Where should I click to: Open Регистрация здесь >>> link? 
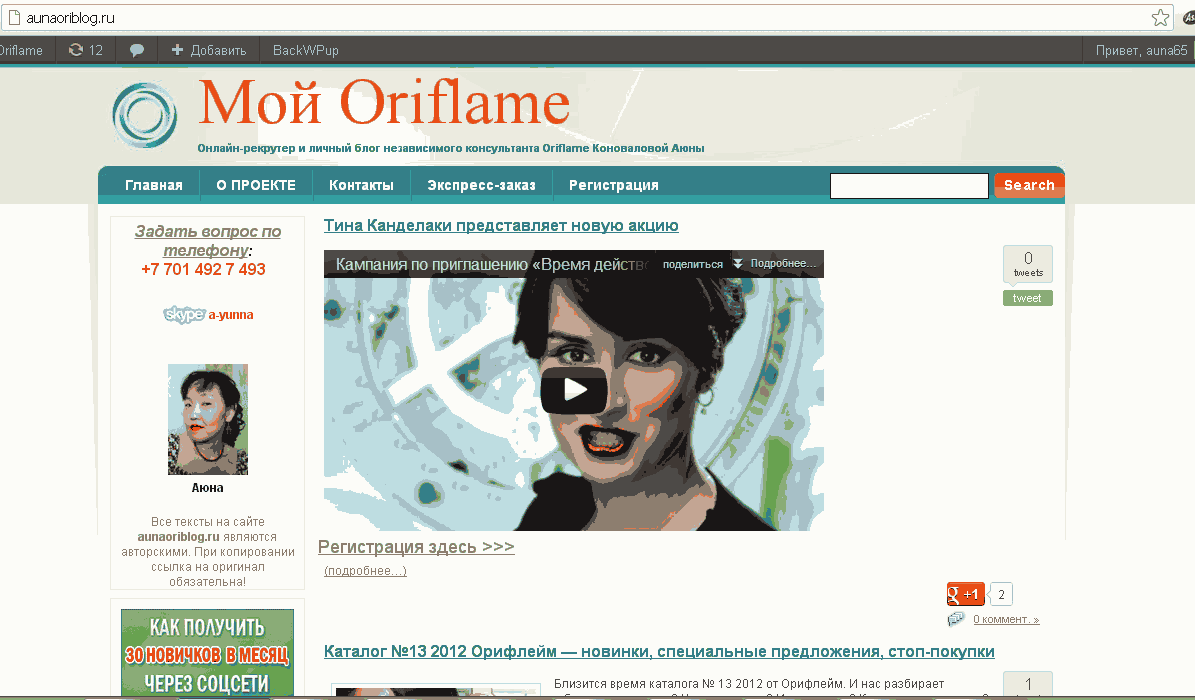point(416,547)
